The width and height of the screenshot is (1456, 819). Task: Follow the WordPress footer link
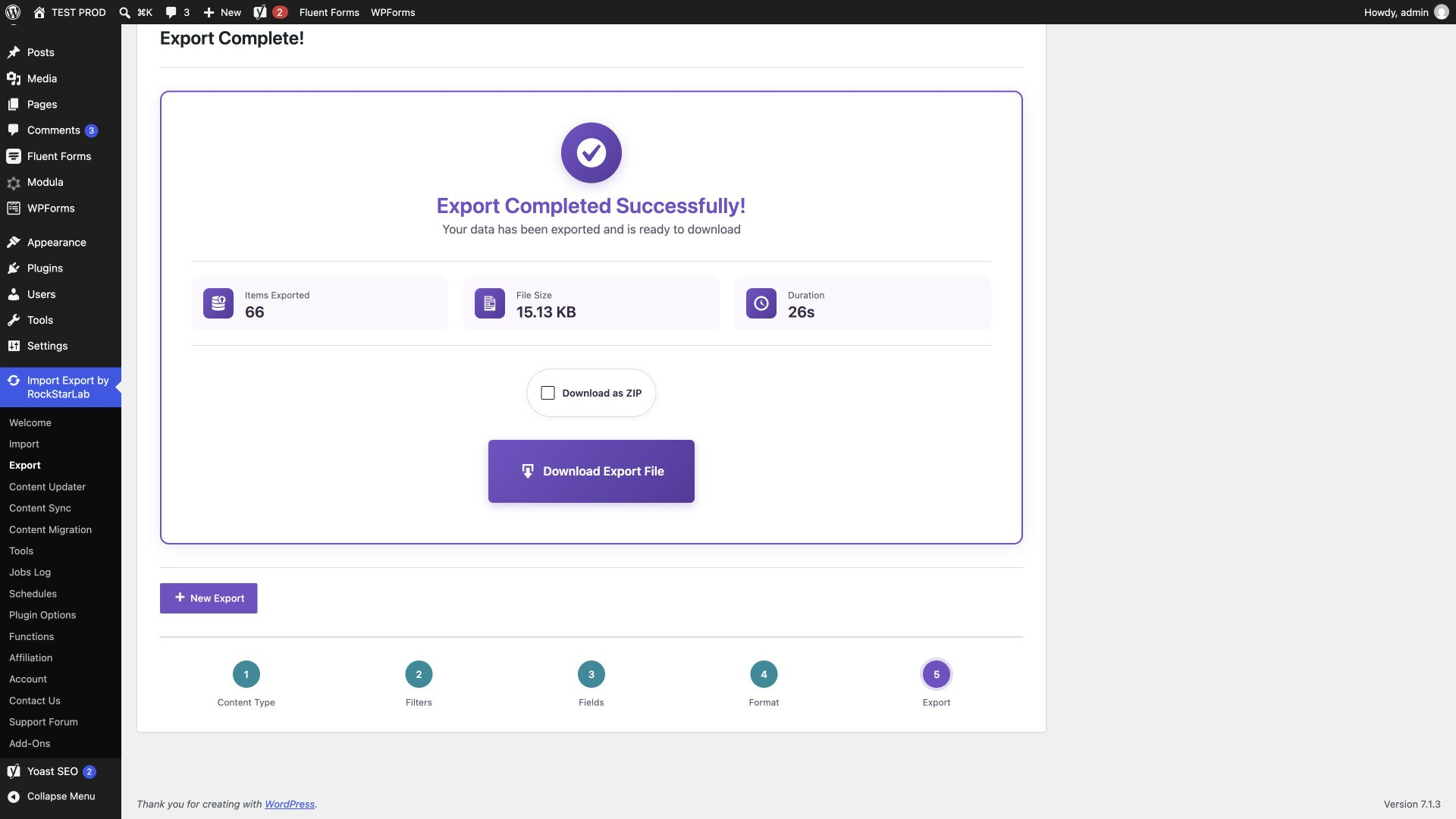[290, 804]
